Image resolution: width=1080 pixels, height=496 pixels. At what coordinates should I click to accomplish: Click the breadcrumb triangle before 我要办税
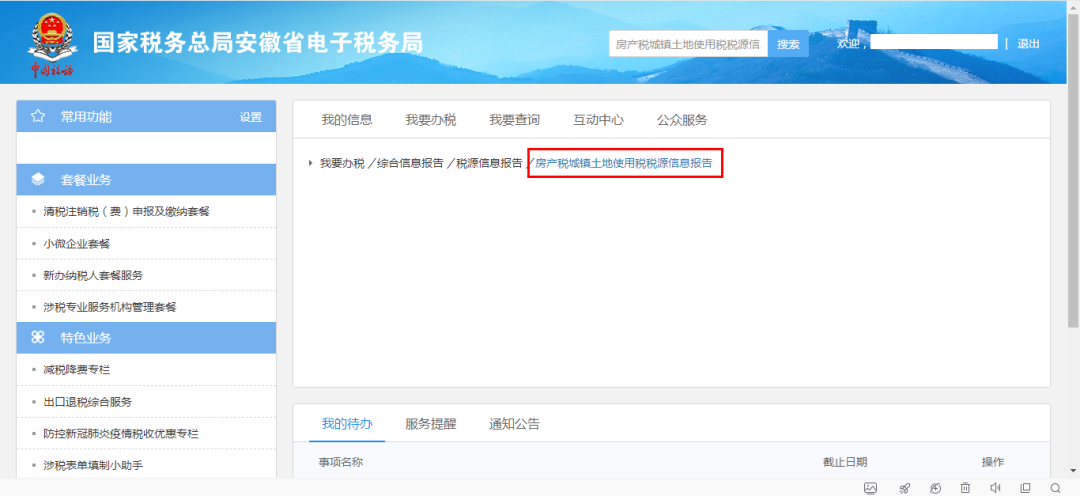[x=310, y=163]
